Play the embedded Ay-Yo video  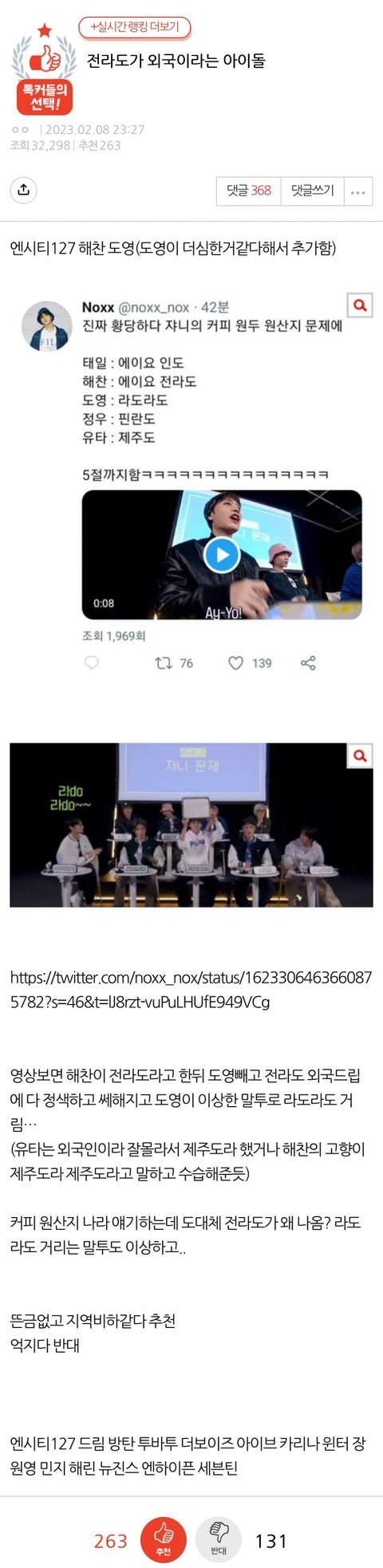[x=221, y=554]
